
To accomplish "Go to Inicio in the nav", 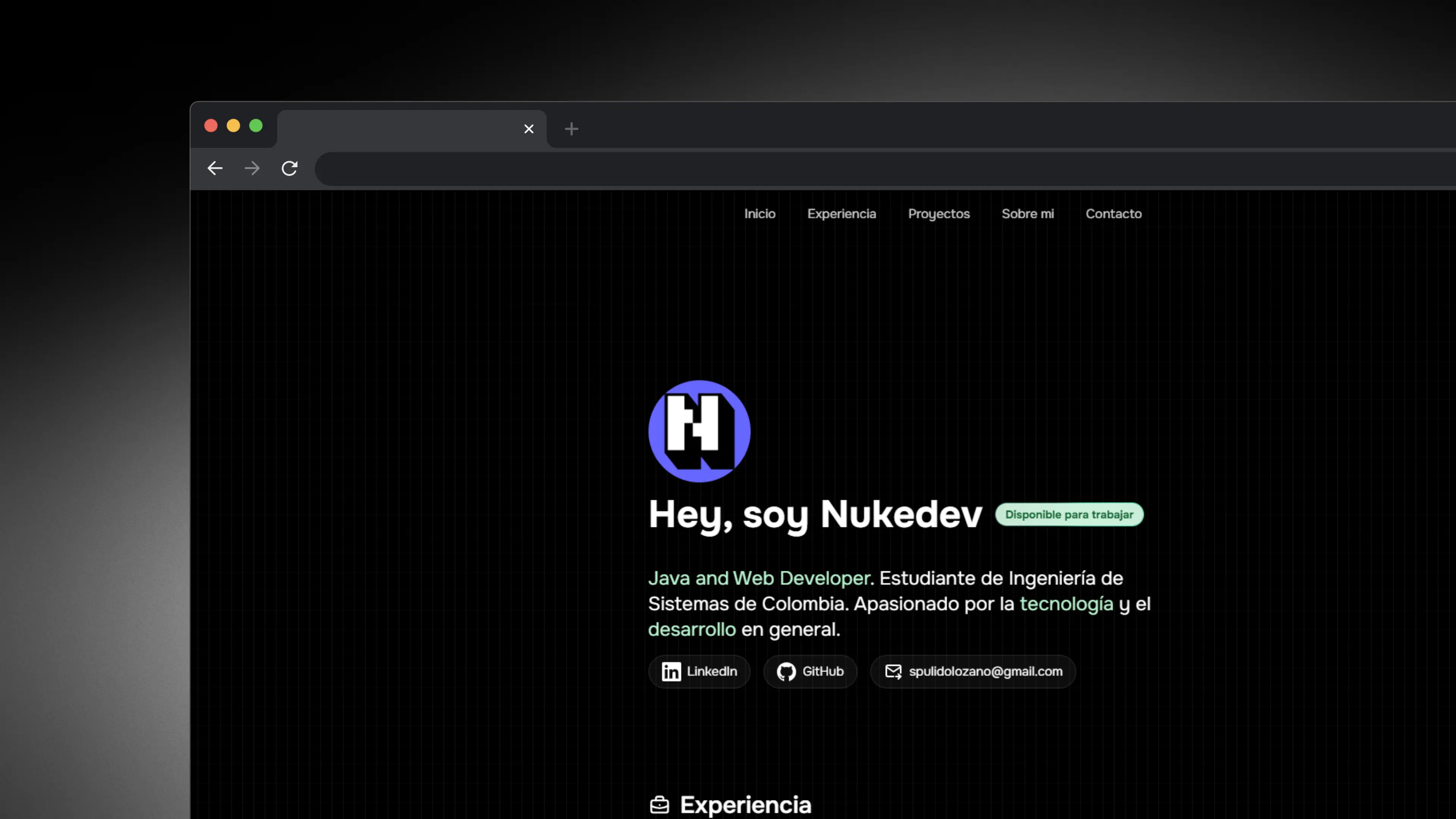I will click(759, 213).
